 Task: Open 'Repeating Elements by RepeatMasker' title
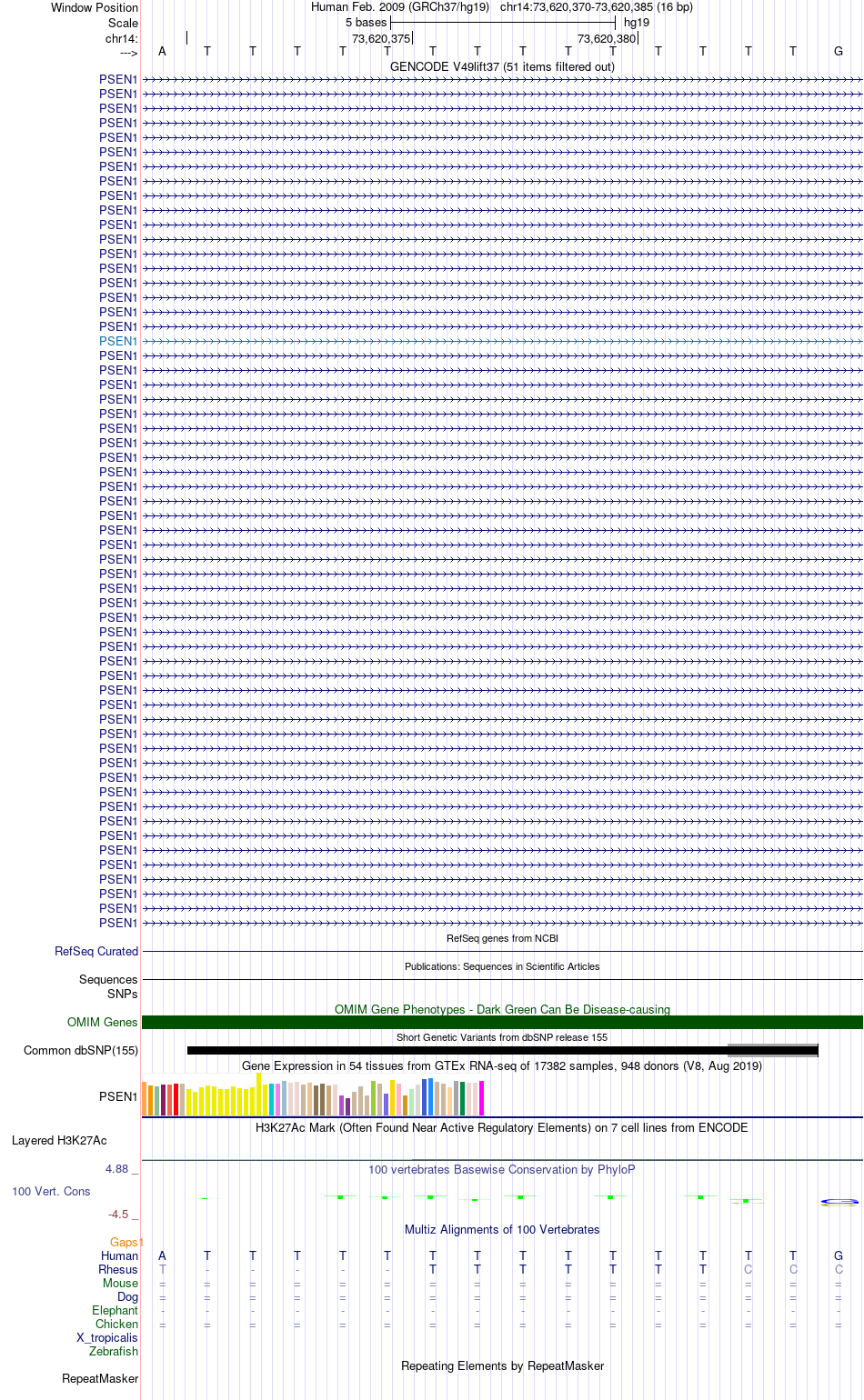point(502,1365)
